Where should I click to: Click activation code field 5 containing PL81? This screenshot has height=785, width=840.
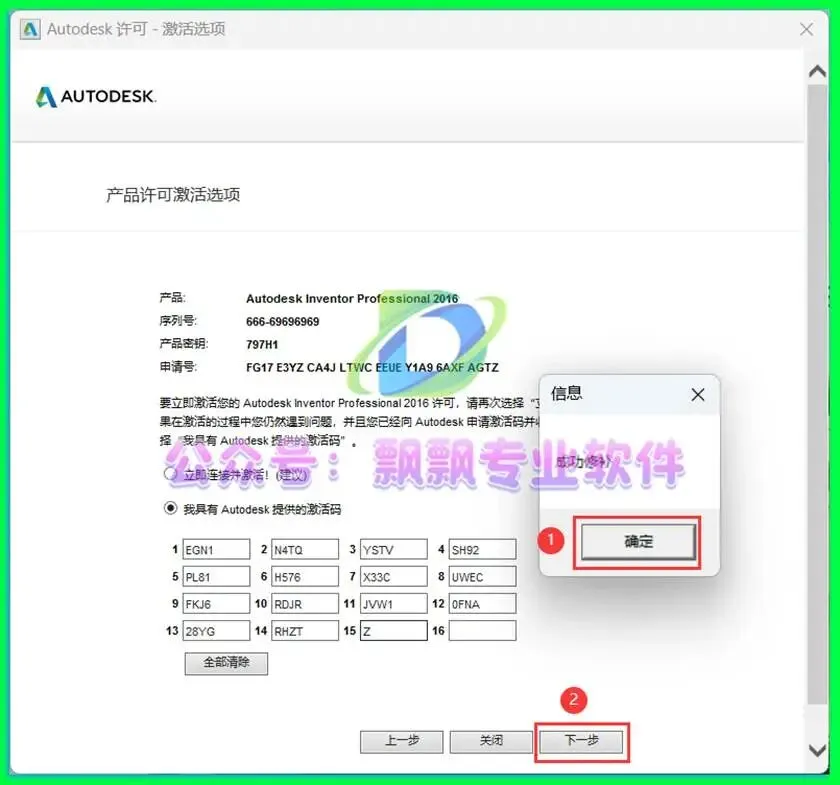216,577
